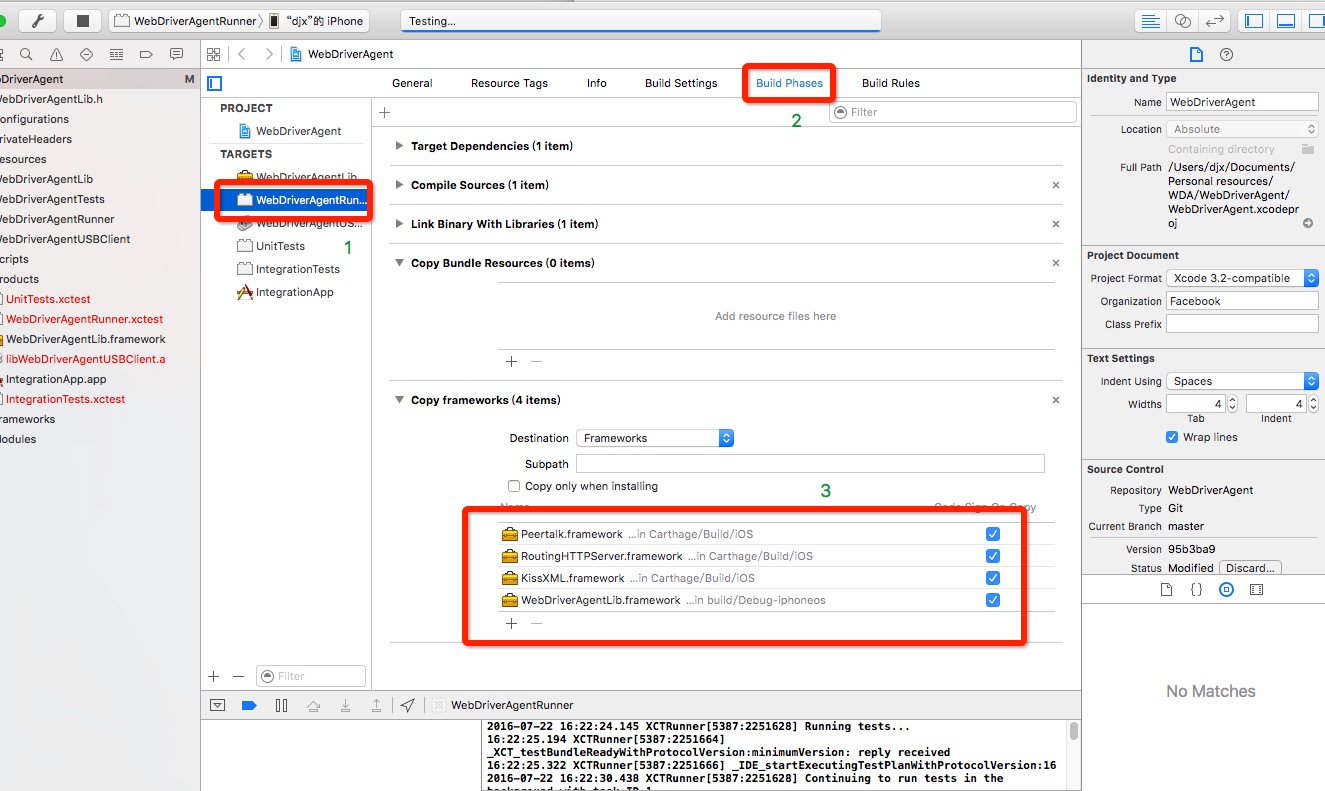This screenshot has height=791, width=1325.
Task: Toggle the debug area panel visibility
Action: point(1287,21)
